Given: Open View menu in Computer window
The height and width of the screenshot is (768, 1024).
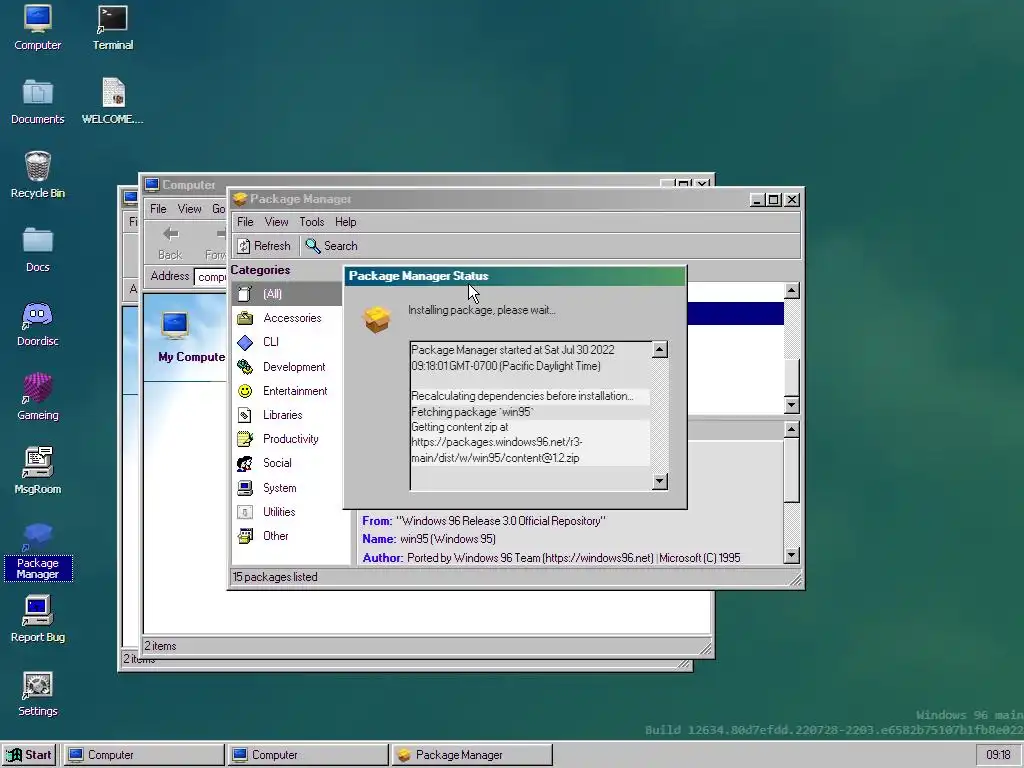Looking at the screenshot, I should [x=189, y=209].
